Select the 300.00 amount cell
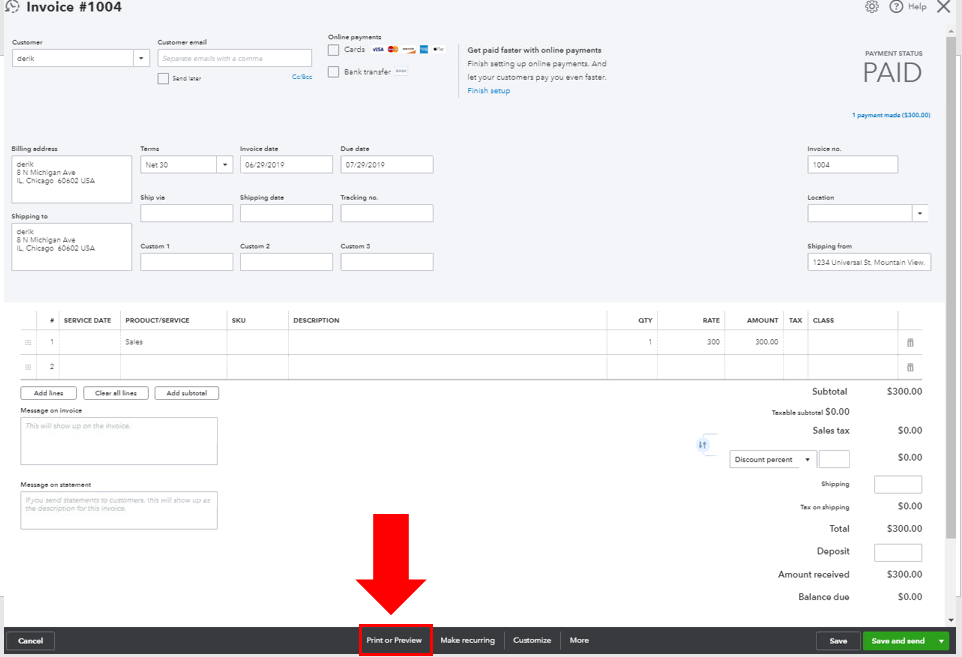This screenshot has height=657, width=962. click(754, 342)
